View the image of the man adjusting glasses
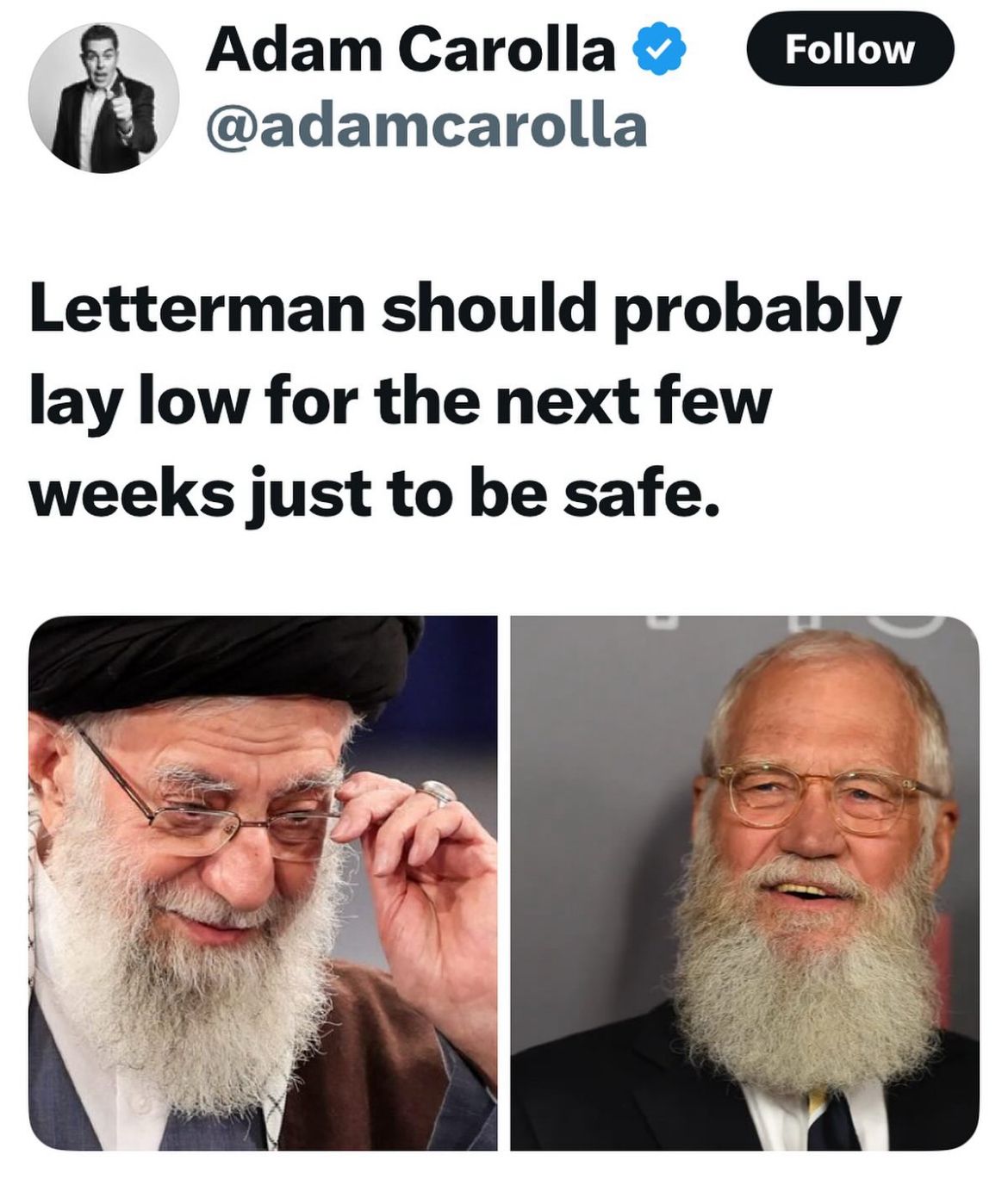 tap(263, 883)
